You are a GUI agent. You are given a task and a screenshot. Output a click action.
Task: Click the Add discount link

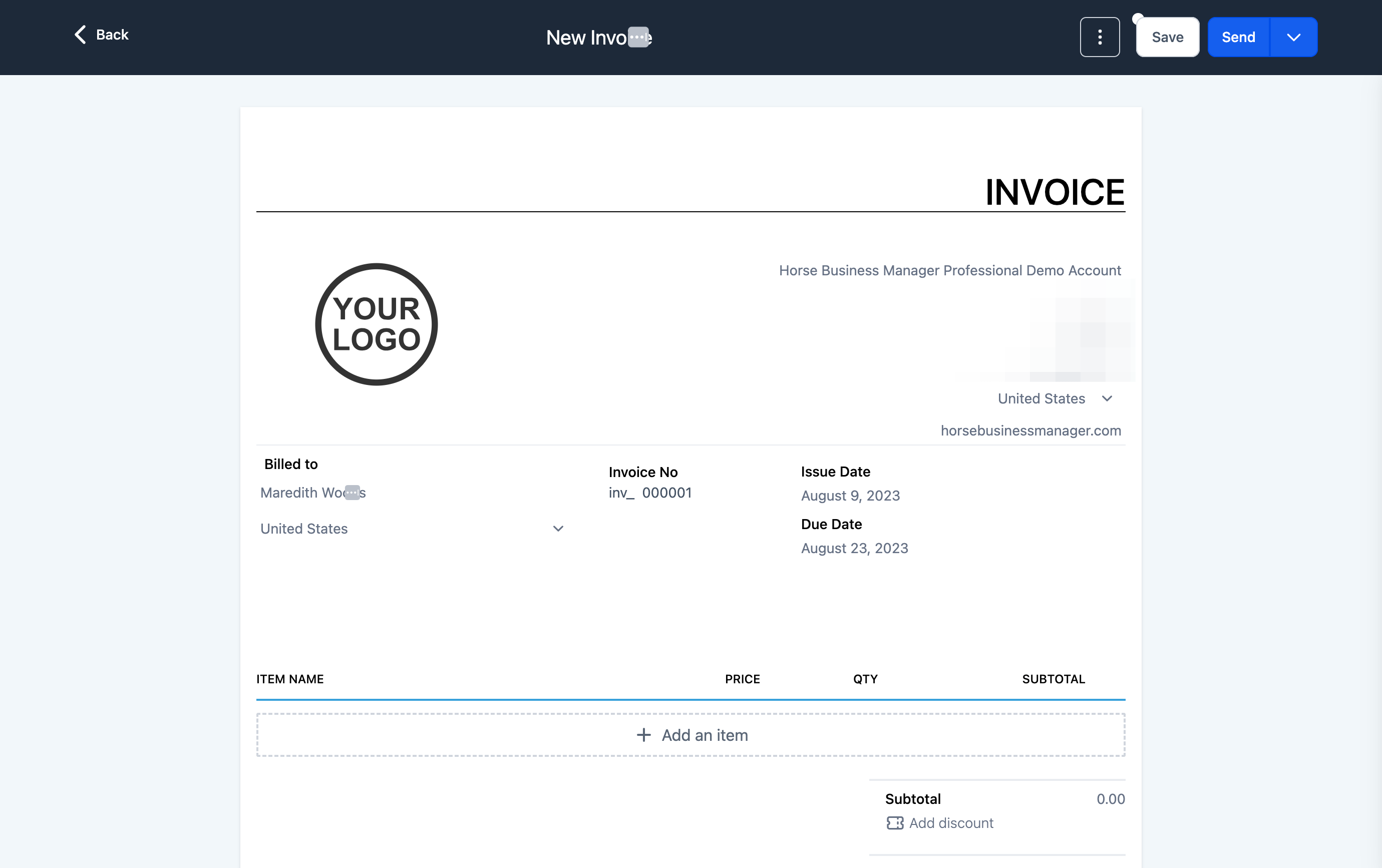click(939, 822)
